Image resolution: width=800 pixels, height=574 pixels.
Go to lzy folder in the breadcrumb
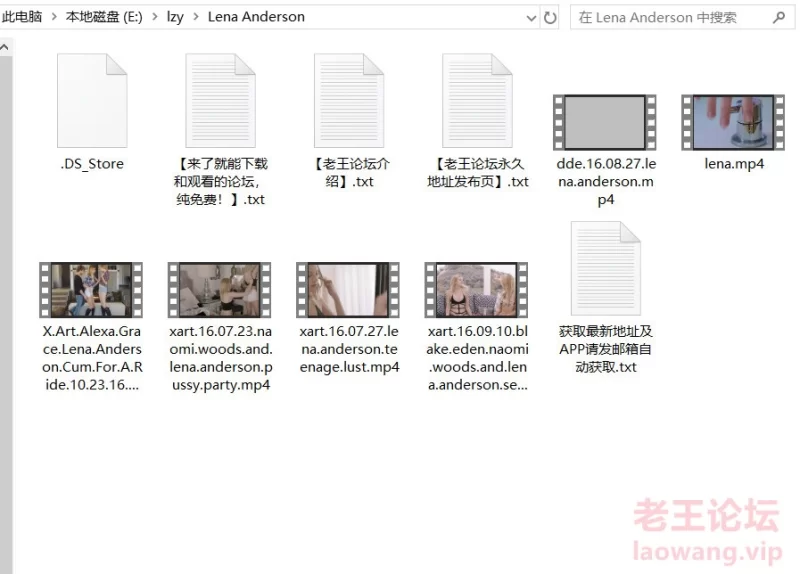(x=175, y=17)
